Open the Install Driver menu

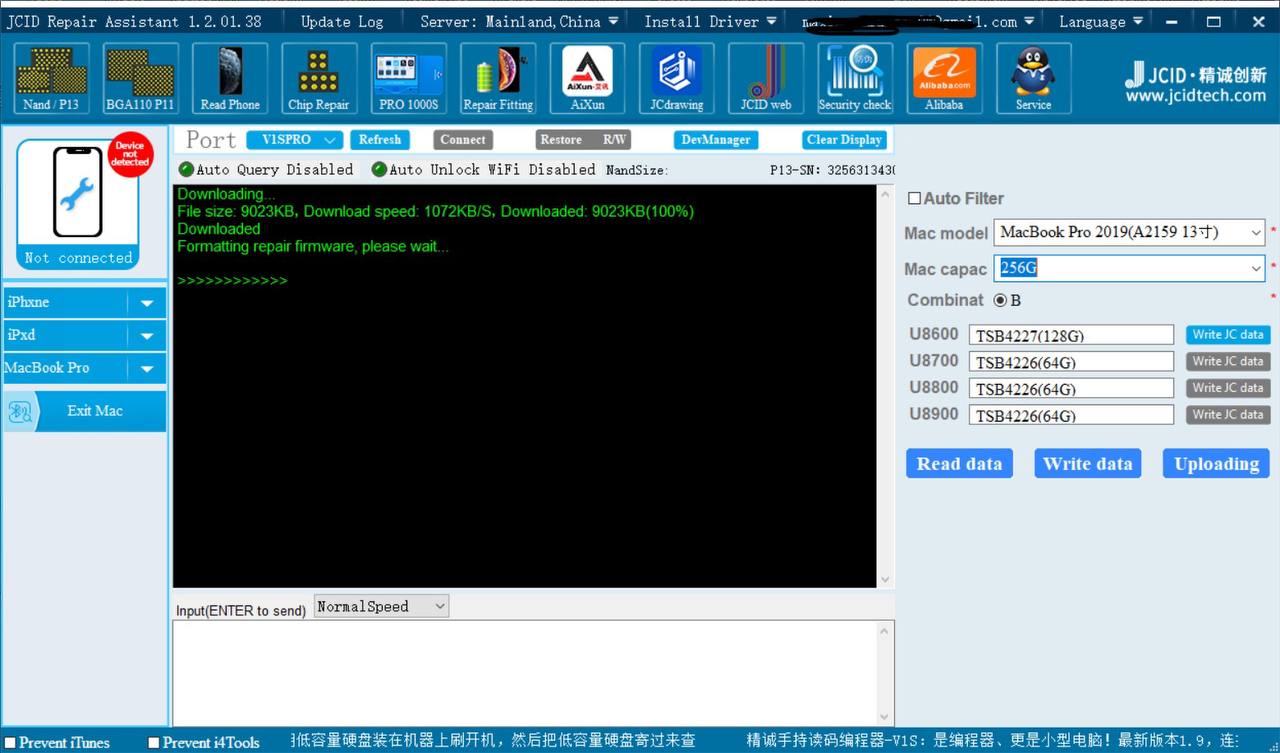click(710, 21)
